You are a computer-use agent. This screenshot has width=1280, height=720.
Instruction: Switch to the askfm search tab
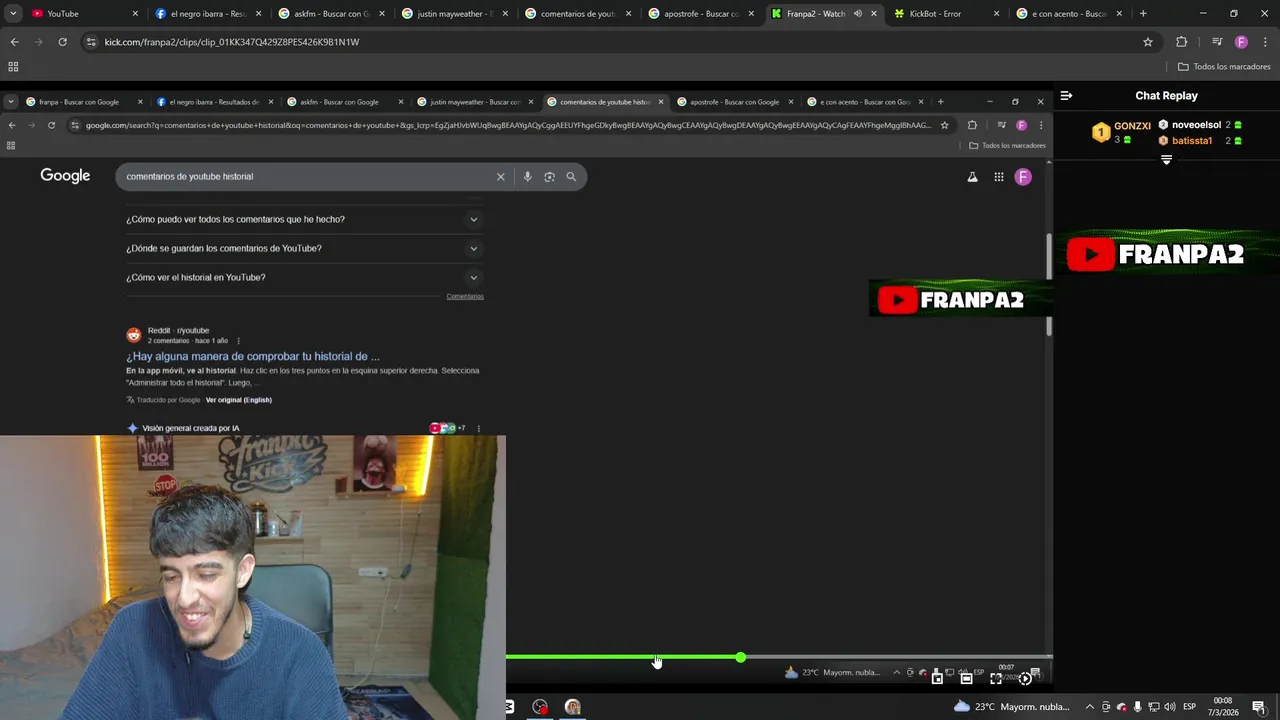click(x=330, y=14)
